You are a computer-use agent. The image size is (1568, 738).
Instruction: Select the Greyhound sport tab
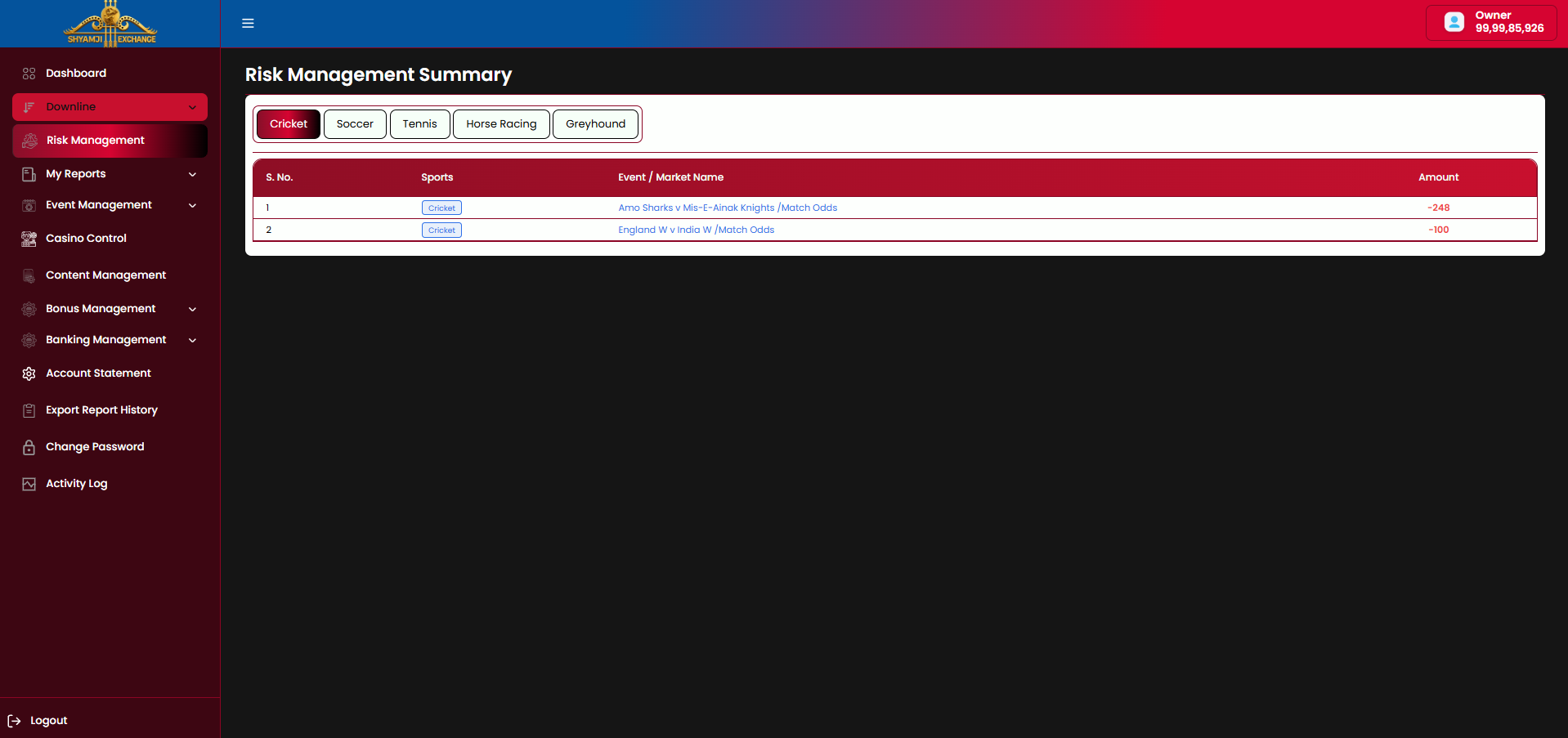(x=595, y=124)
